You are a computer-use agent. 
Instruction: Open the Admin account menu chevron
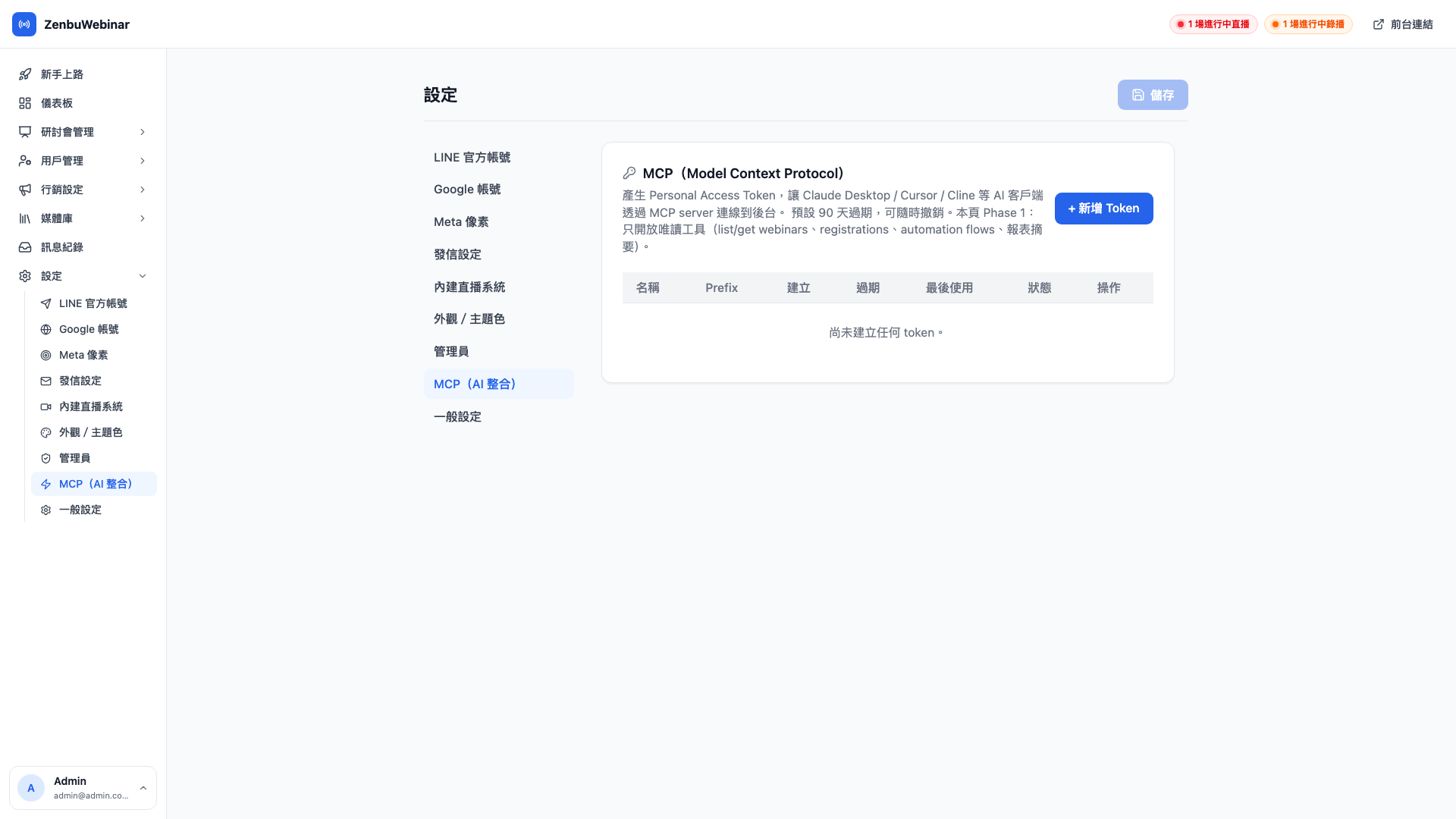[143, 788]
